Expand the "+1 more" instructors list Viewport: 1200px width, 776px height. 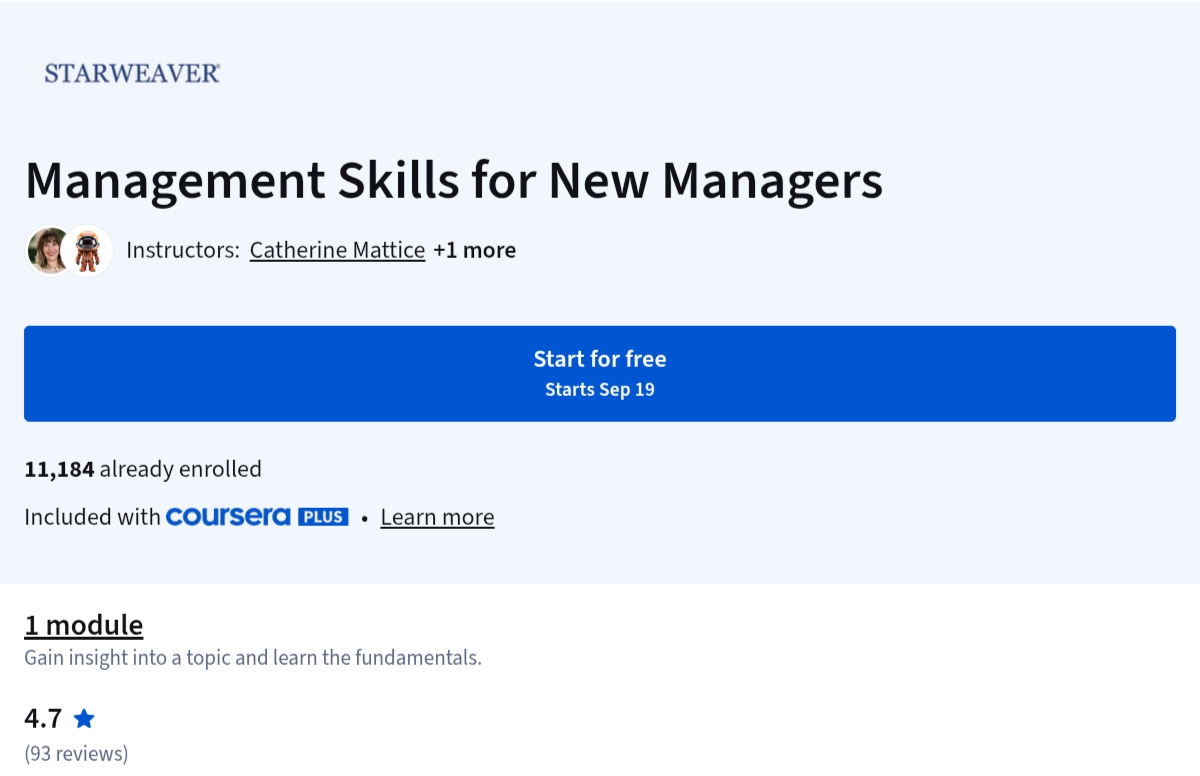pos(475,250)
